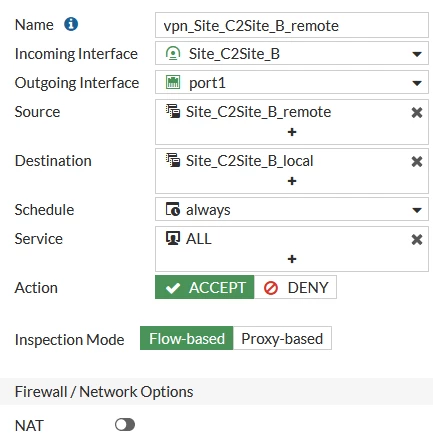This screenshot has height=439, width=433.
Task: Add another source address with plus
Action: (x=292, y=132)
